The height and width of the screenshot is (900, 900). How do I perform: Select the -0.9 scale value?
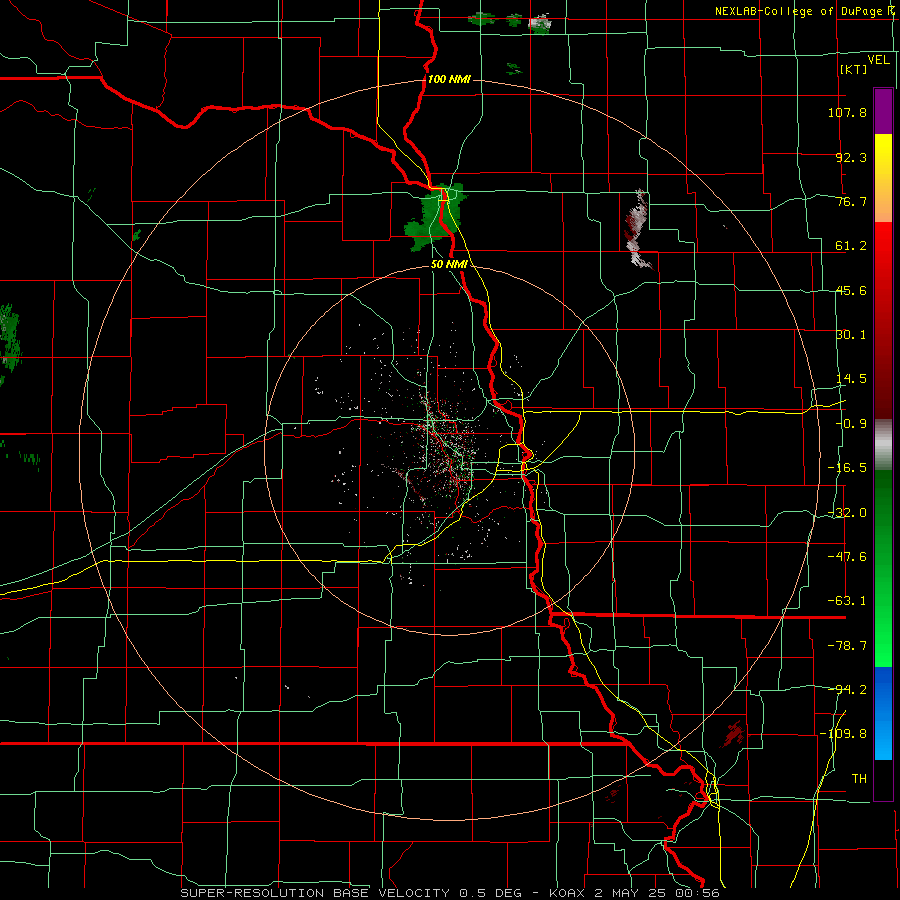[851, 424]
